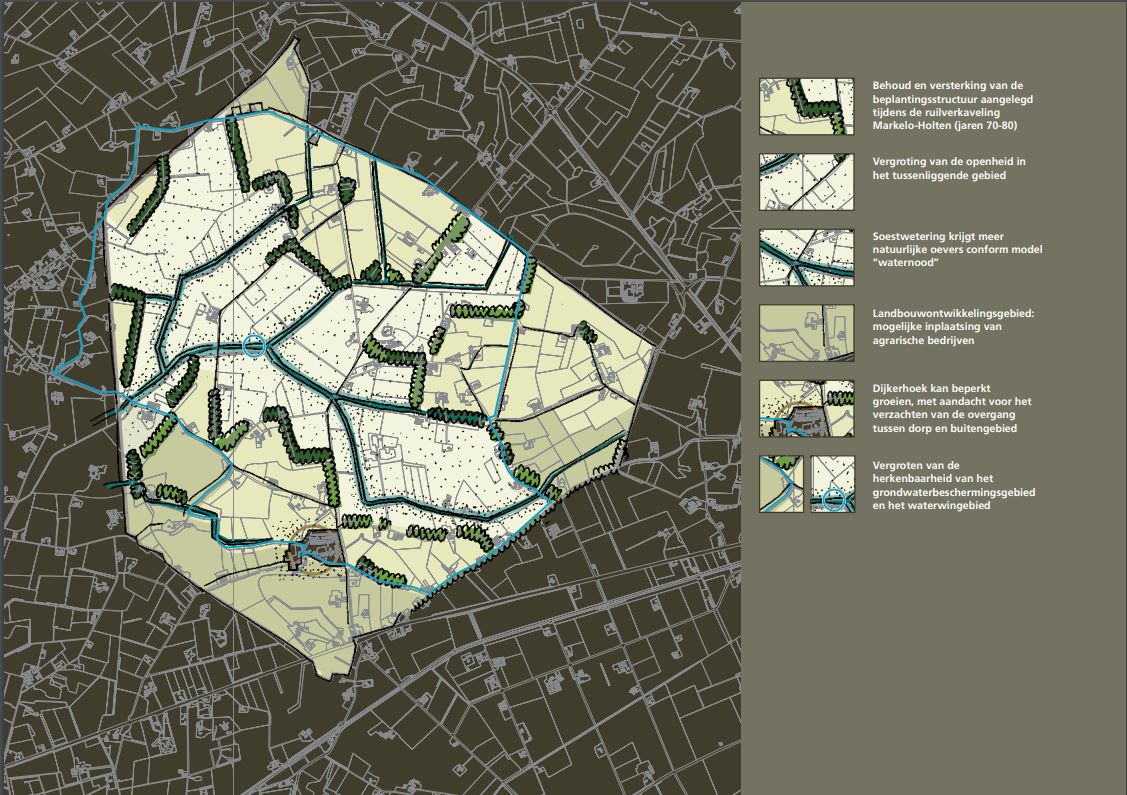The image size is (1127, 795).
Task: Click the legend thumbnail containing the blue circle
Action: point(832,484)
